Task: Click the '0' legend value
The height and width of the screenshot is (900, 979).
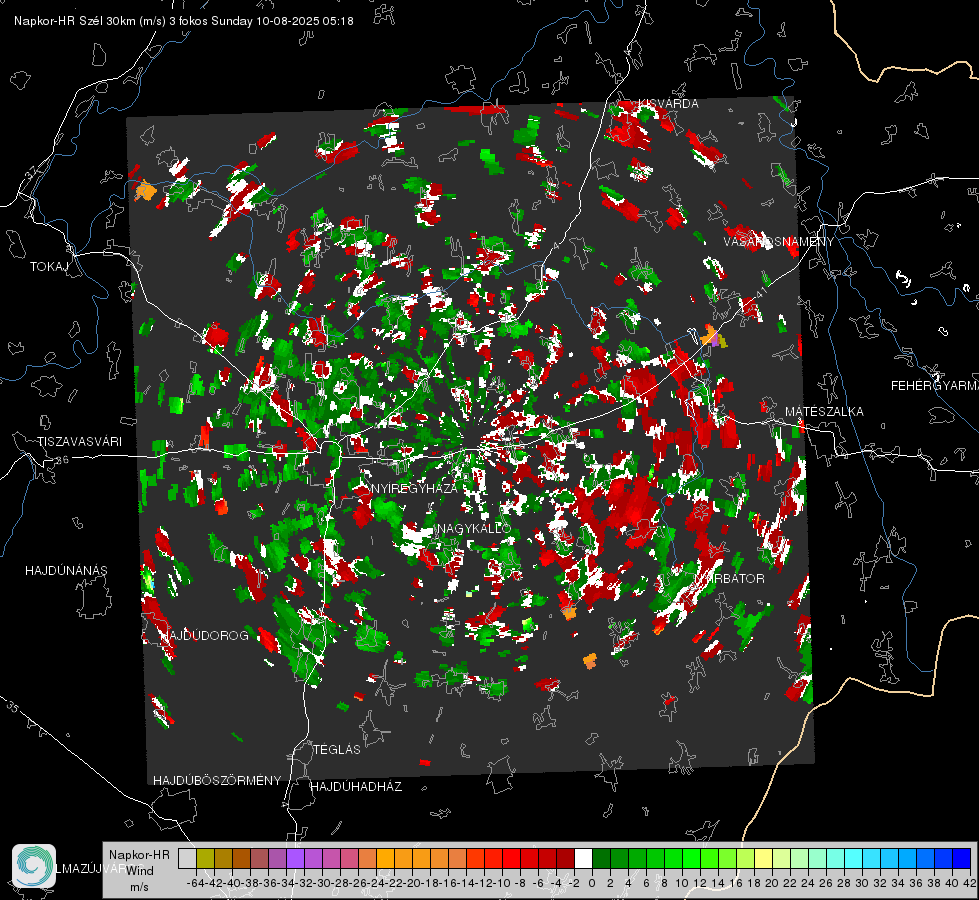Action: (x=592, y=883)
